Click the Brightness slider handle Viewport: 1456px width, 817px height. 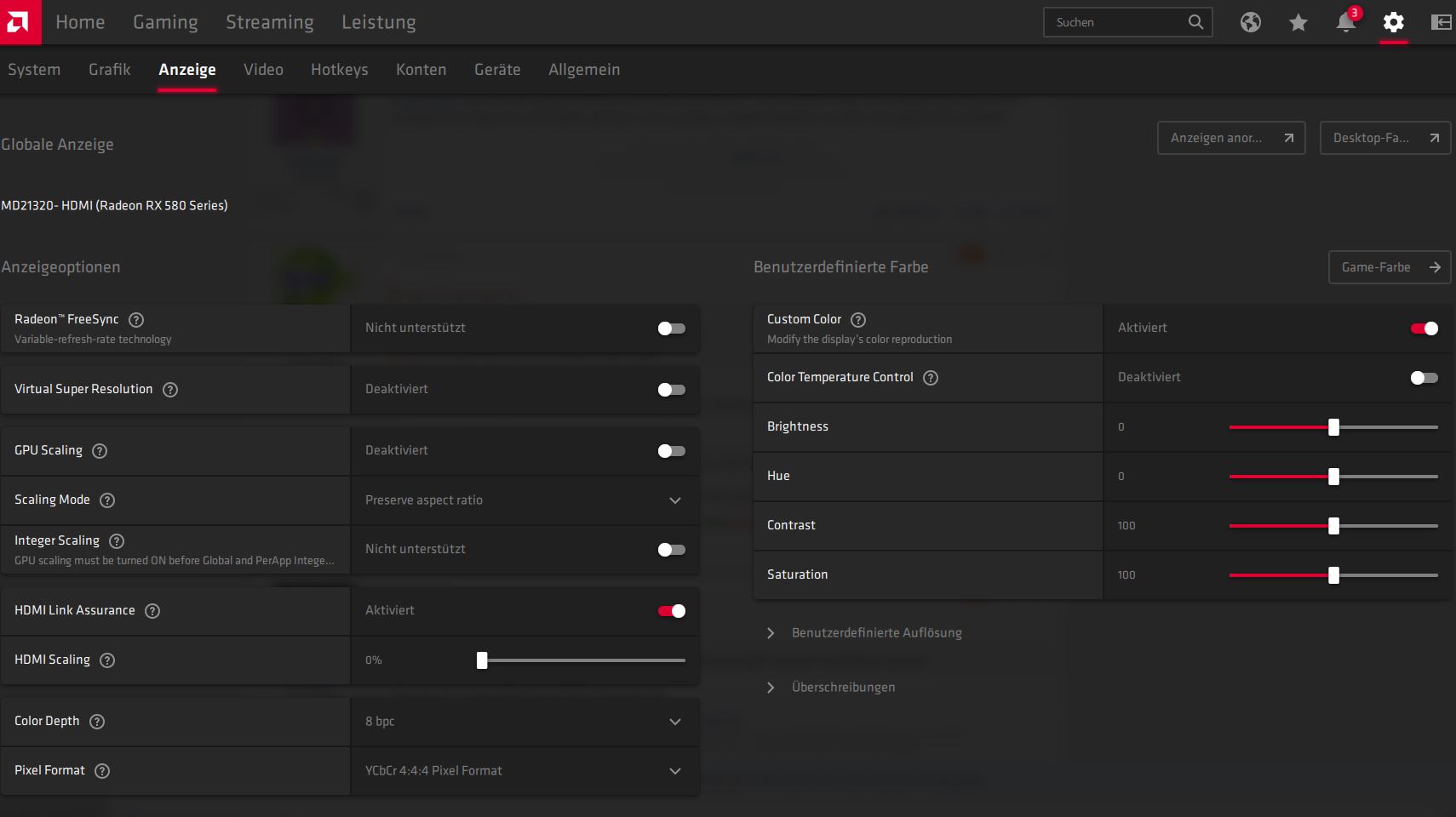pyautogui.click(x=1334, y=427)
